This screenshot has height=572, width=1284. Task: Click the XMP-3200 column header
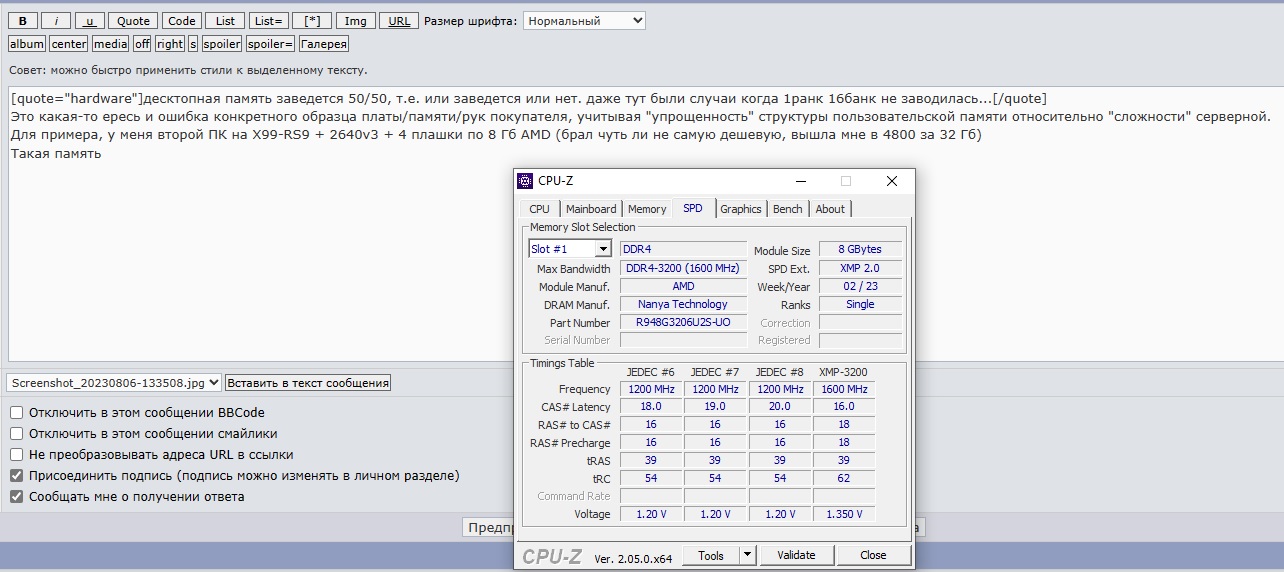(843, 372)
